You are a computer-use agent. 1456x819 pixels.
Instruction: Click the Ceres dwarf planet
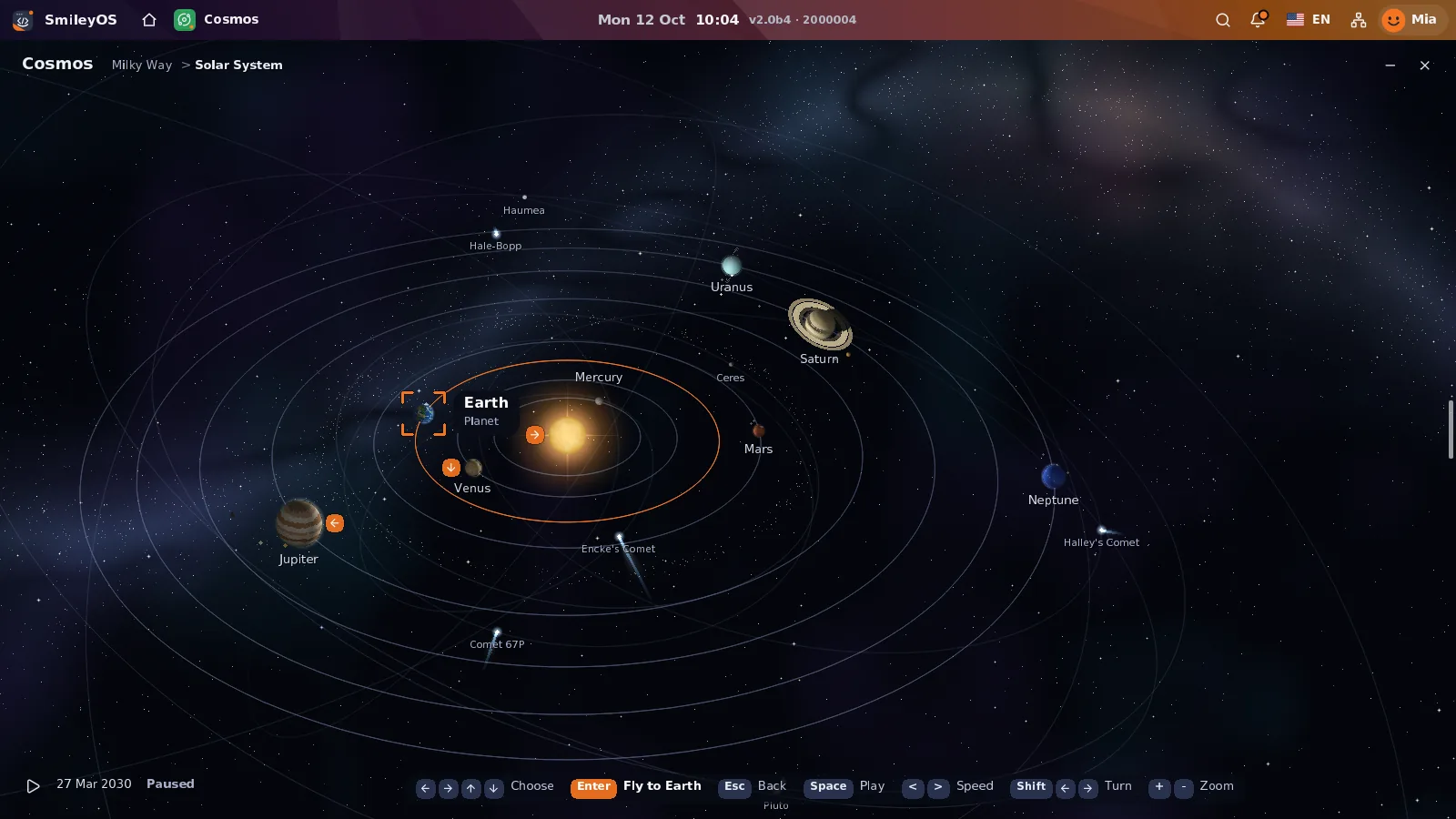pos(730,365)
